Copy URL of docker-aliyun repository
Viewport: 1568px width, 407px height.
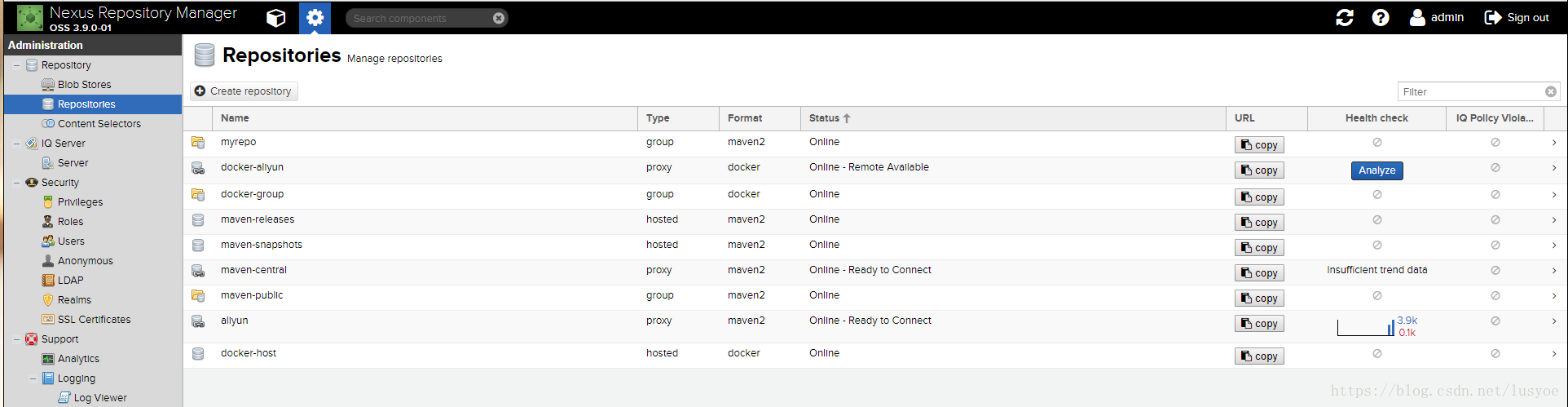click(1259, 170)
